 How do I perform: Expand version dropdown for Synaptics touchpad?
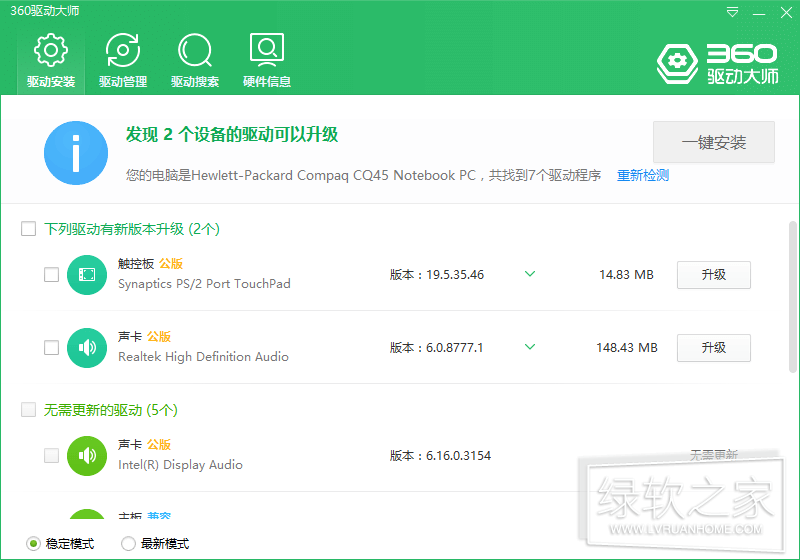coord(530,274)
